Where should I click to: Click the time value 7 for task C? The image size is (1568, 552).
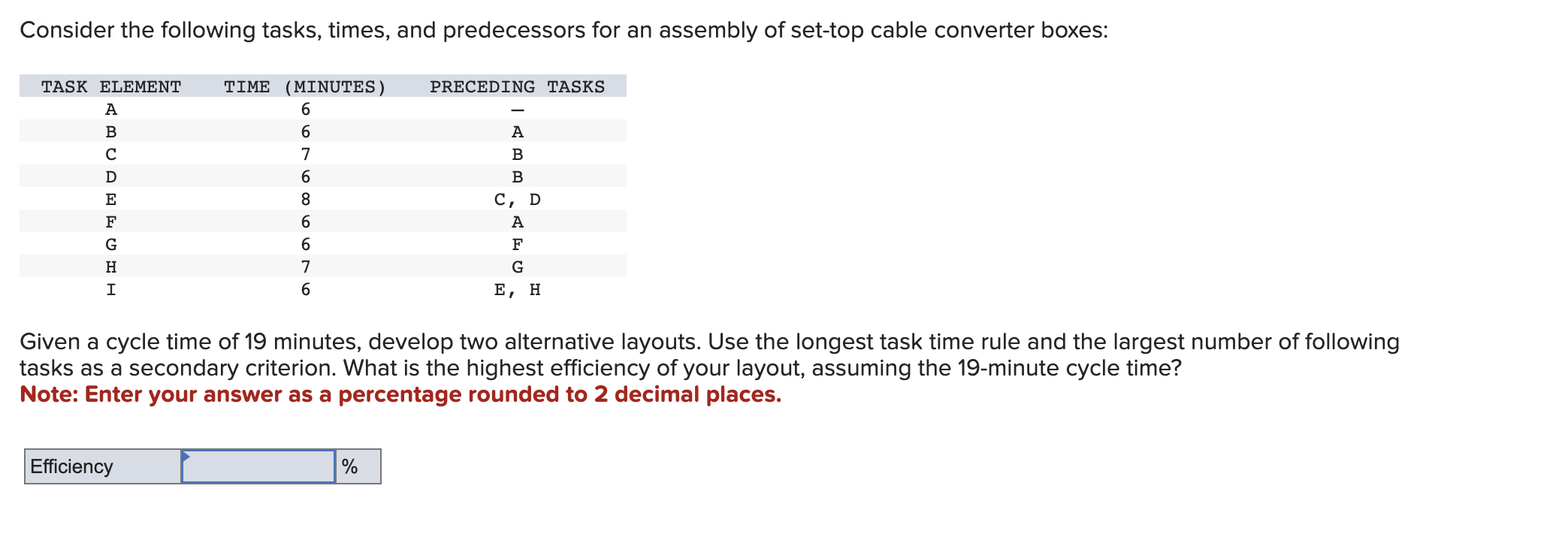(x=305, y=153)
